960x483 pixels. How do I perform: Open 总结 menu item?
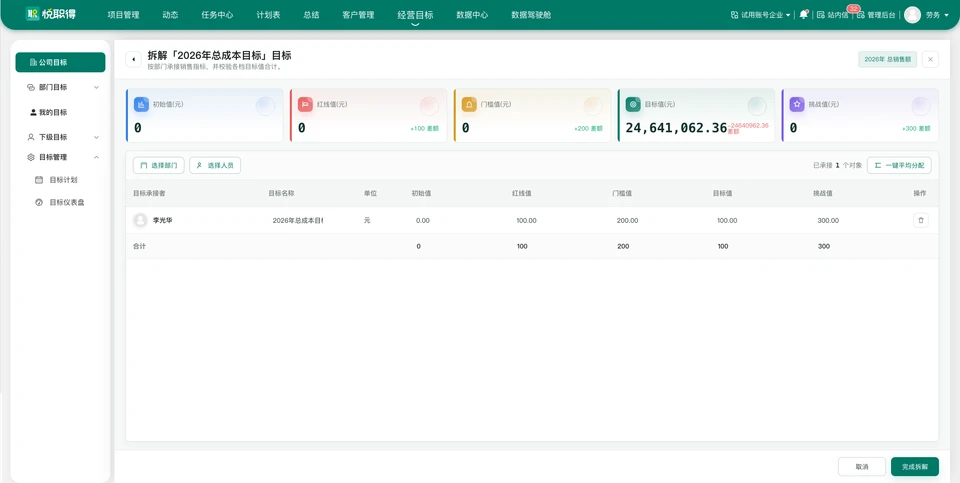[x=311, y=15]
